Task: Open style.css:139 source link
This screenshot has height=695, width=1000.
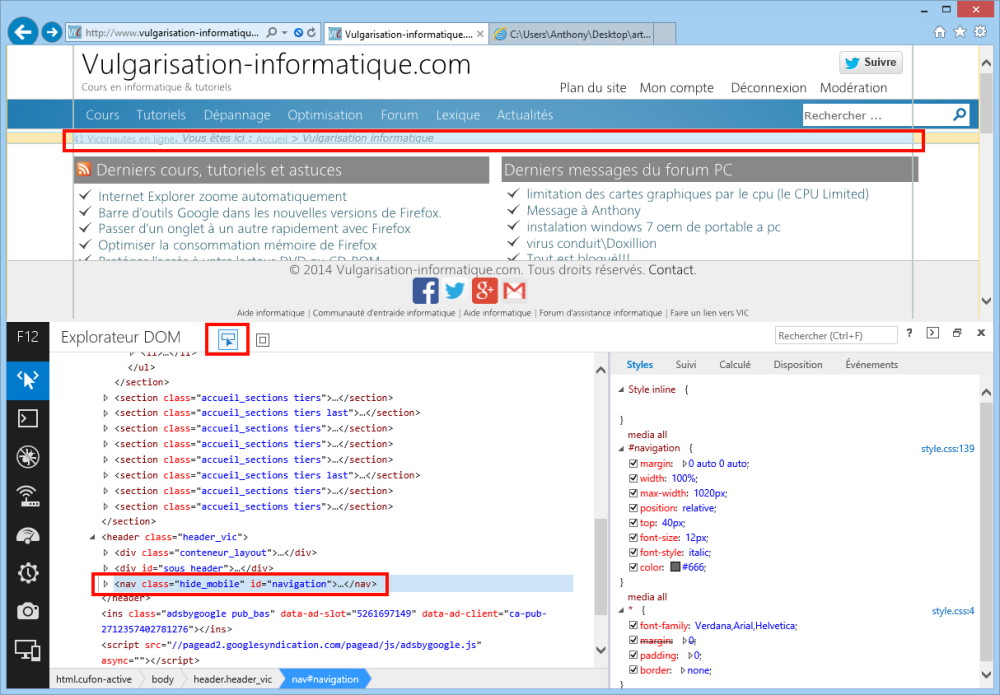Action: (948, 448)
